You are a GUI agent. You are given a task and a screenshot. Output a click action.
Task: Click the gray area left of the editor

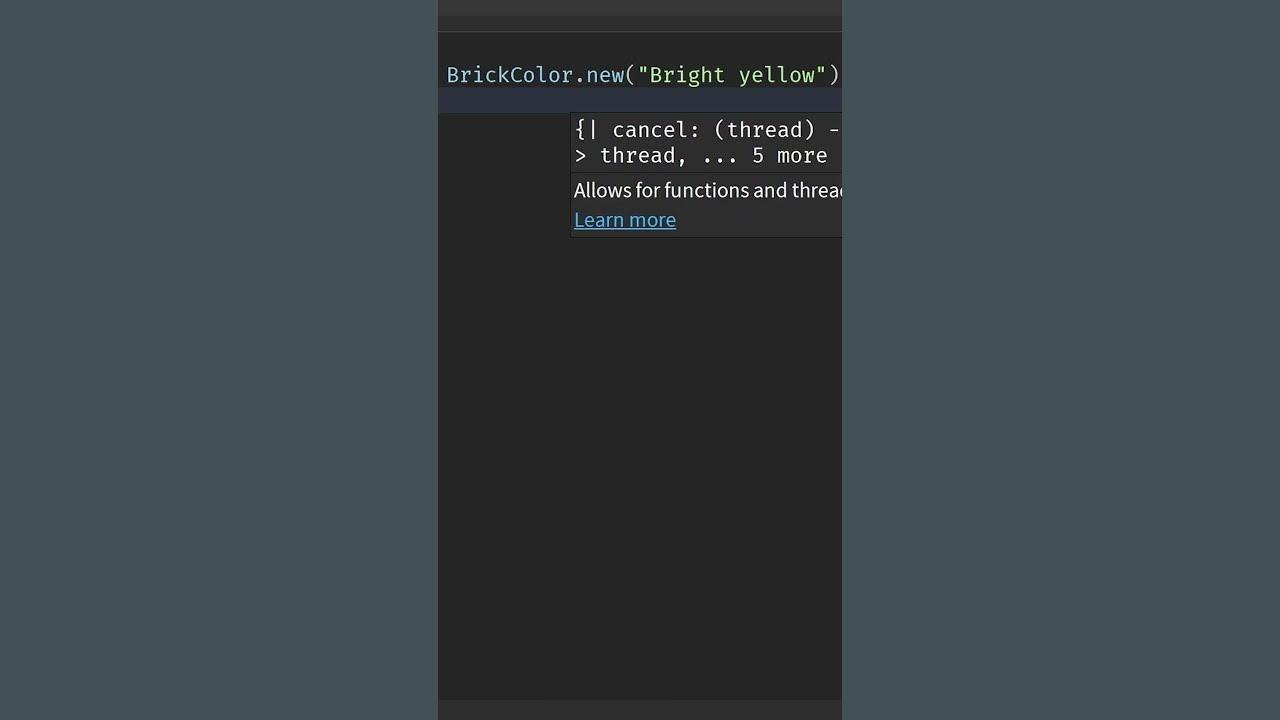tap(218, 360)
